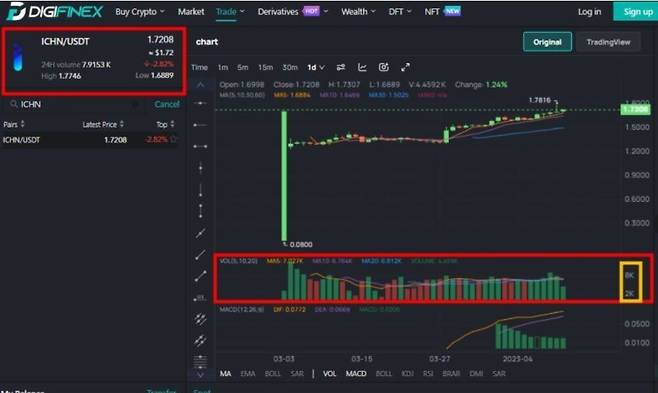Select the price line drawing tool

point(200,298)
